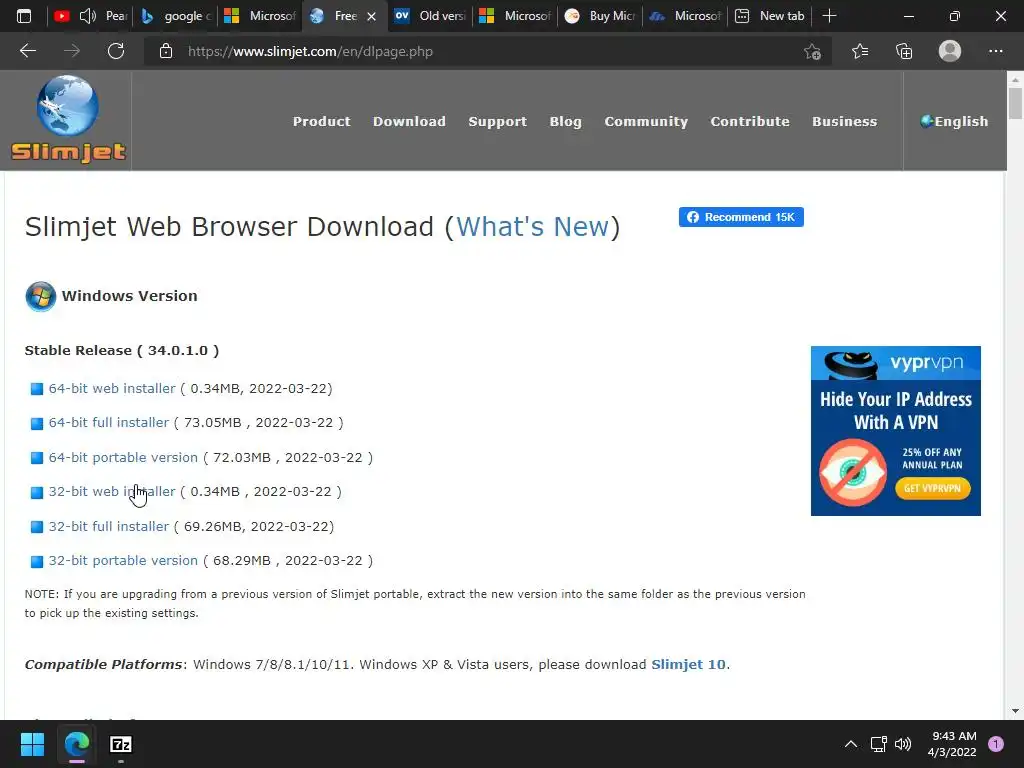Open a new tab with plus button

[x=829, y=16]
